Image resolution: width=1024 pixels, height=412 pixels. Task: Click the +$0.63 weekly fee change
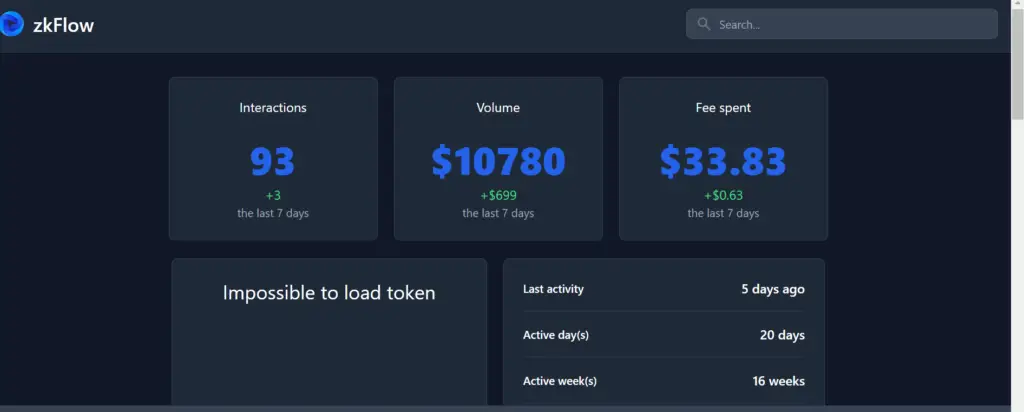click(x=724, y=195)
